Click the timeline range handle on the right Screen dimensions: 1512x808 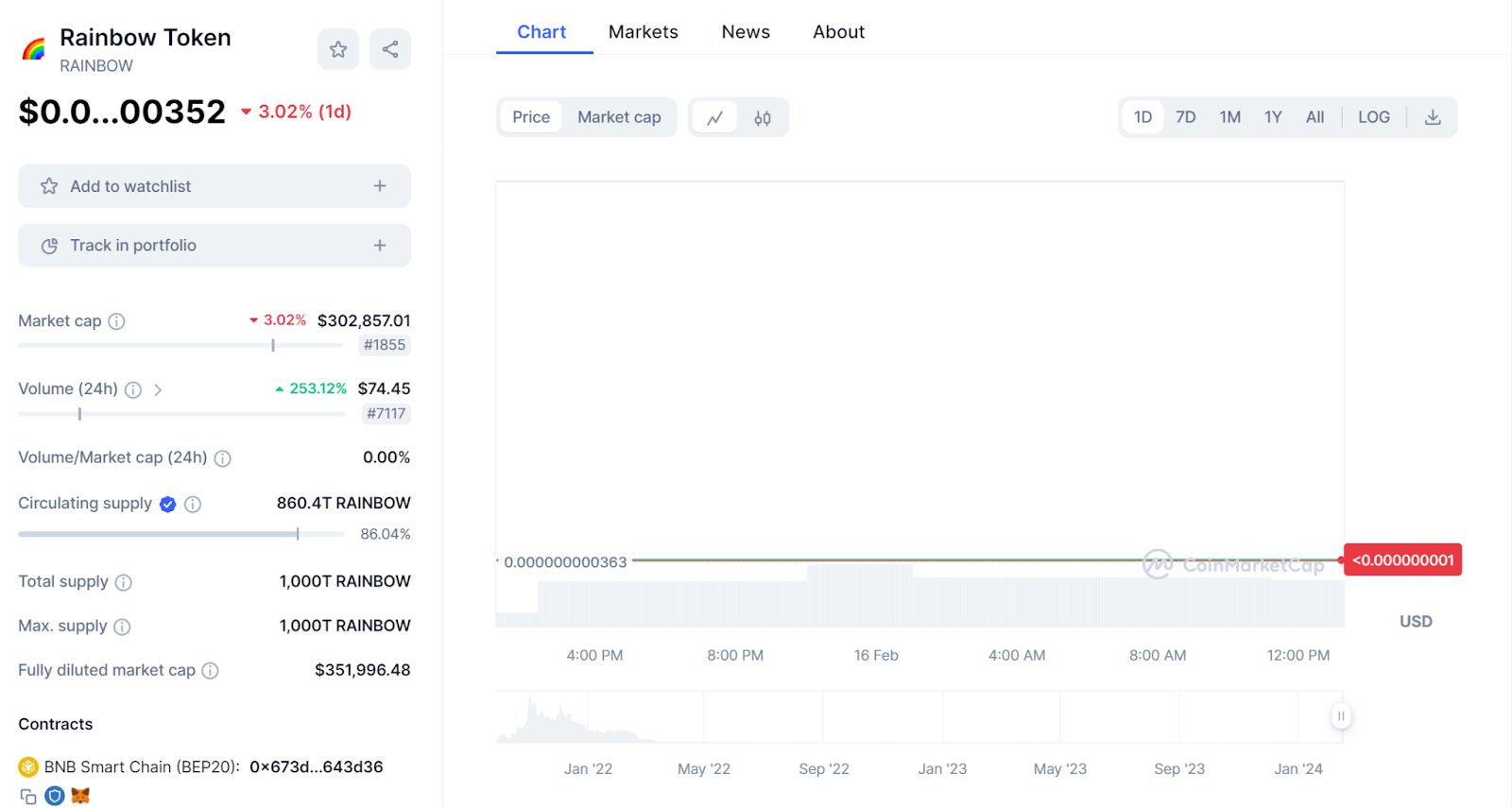point(1341,716)
